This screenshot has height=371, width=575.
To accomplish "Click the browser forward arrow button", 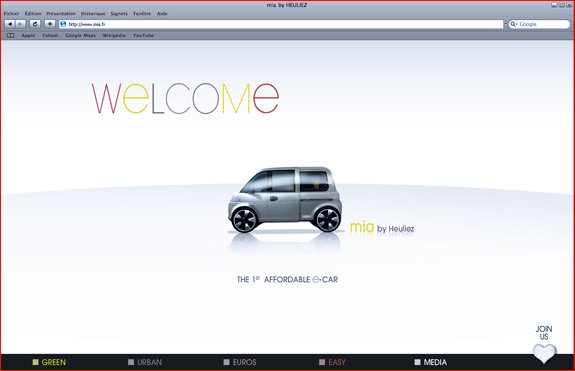I will [21, 24].
